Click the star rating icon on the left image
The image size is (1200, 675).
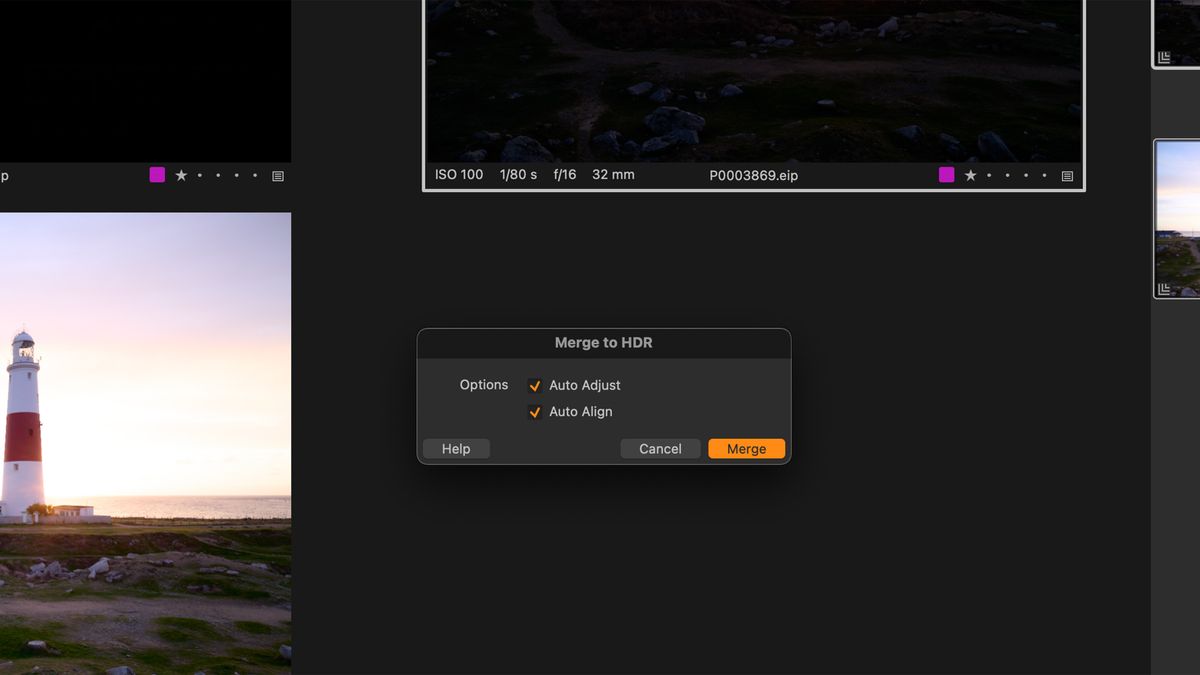click(x=181, y=174)
